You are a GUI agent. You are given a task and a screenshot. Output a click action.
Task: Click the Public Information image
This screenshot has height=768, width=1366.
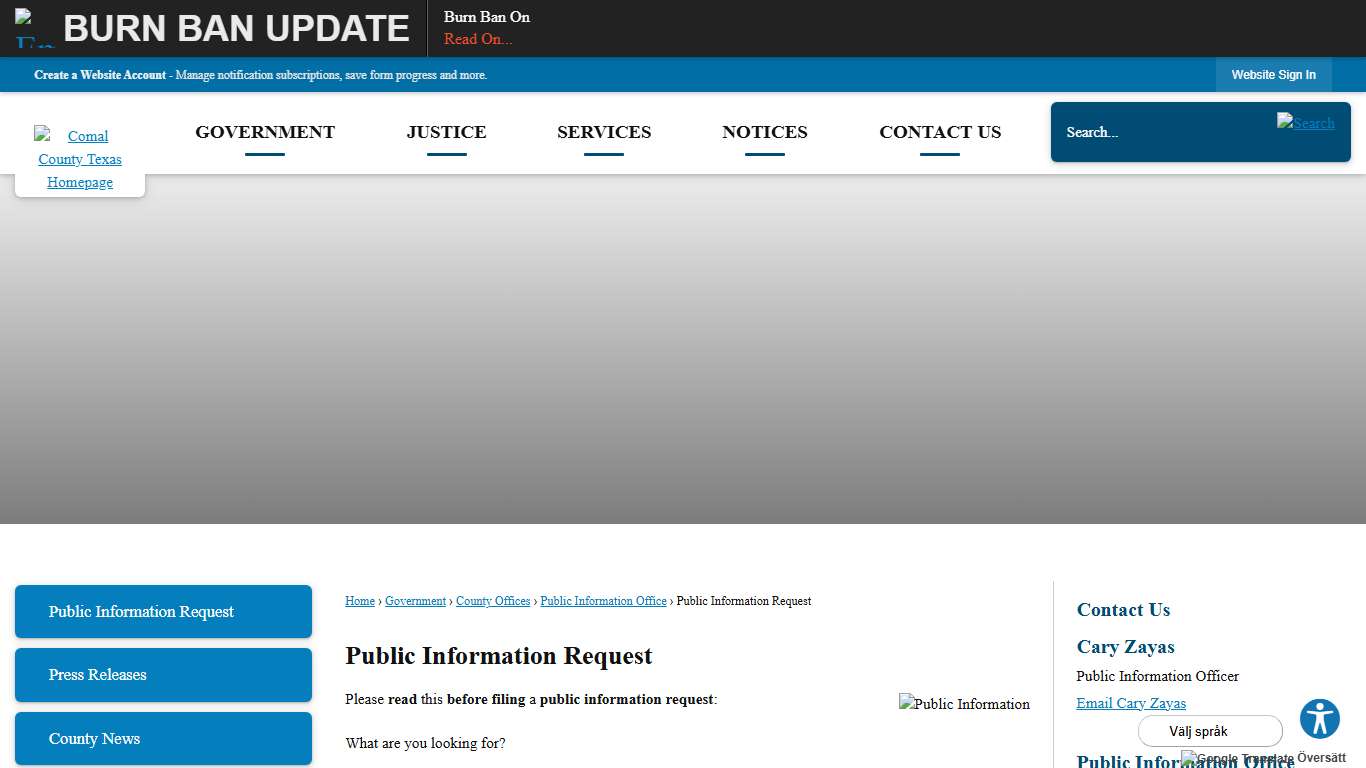963,703
